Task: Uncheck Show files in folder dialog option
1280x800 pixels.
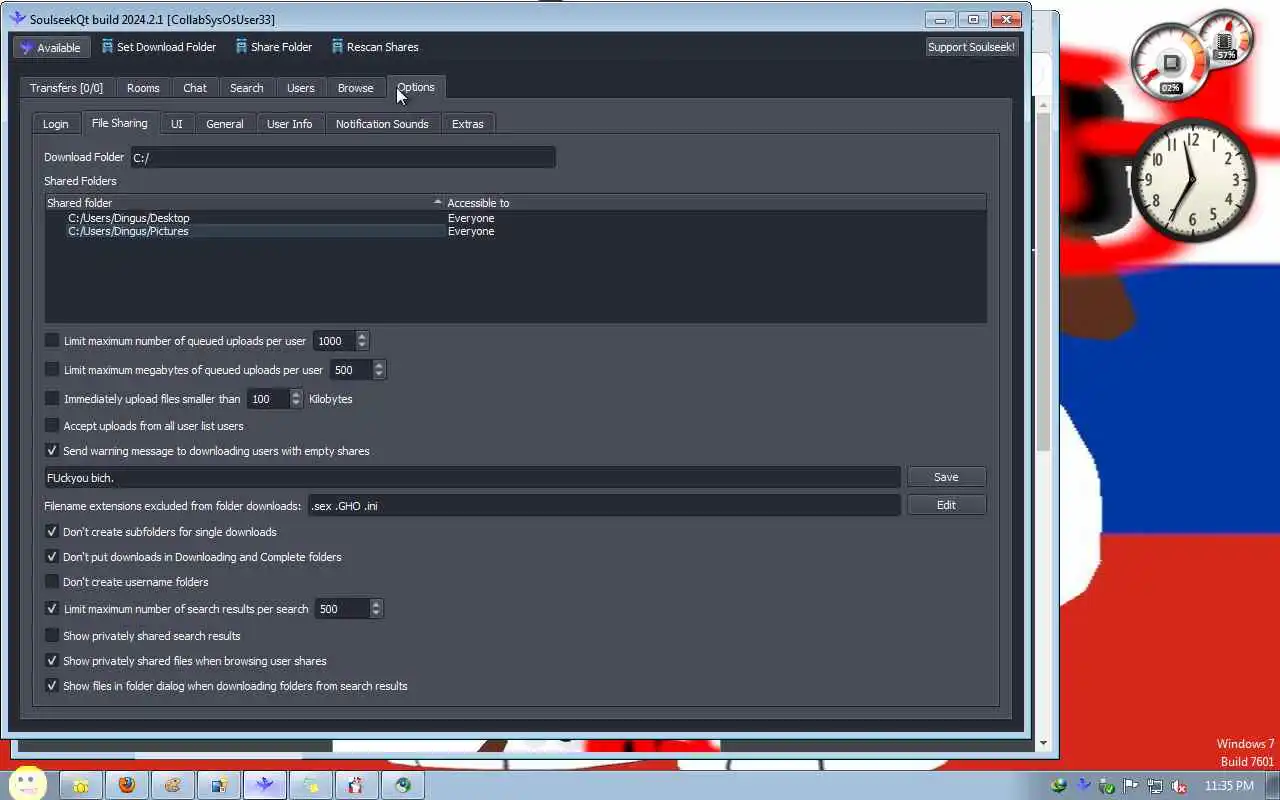Action: pyautogui.click(x=52, y=686)
